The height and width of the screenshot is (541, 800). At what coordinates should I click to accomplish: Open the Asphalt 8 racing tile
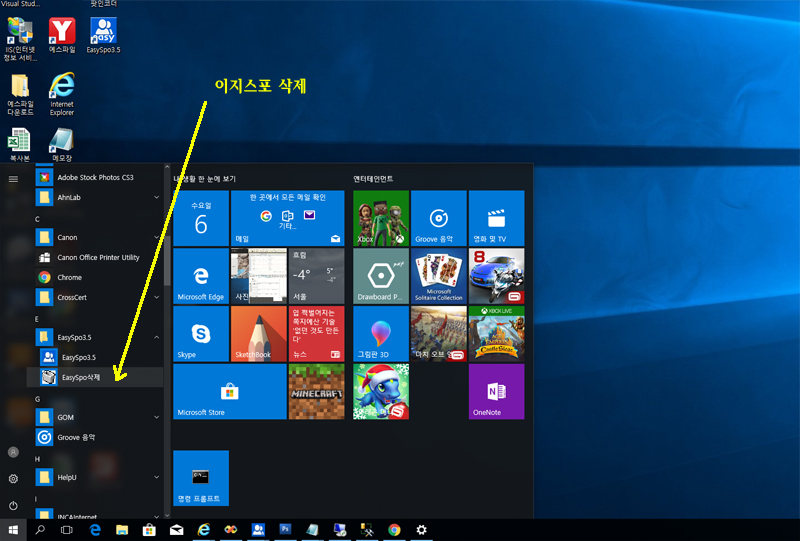[496, 276]
